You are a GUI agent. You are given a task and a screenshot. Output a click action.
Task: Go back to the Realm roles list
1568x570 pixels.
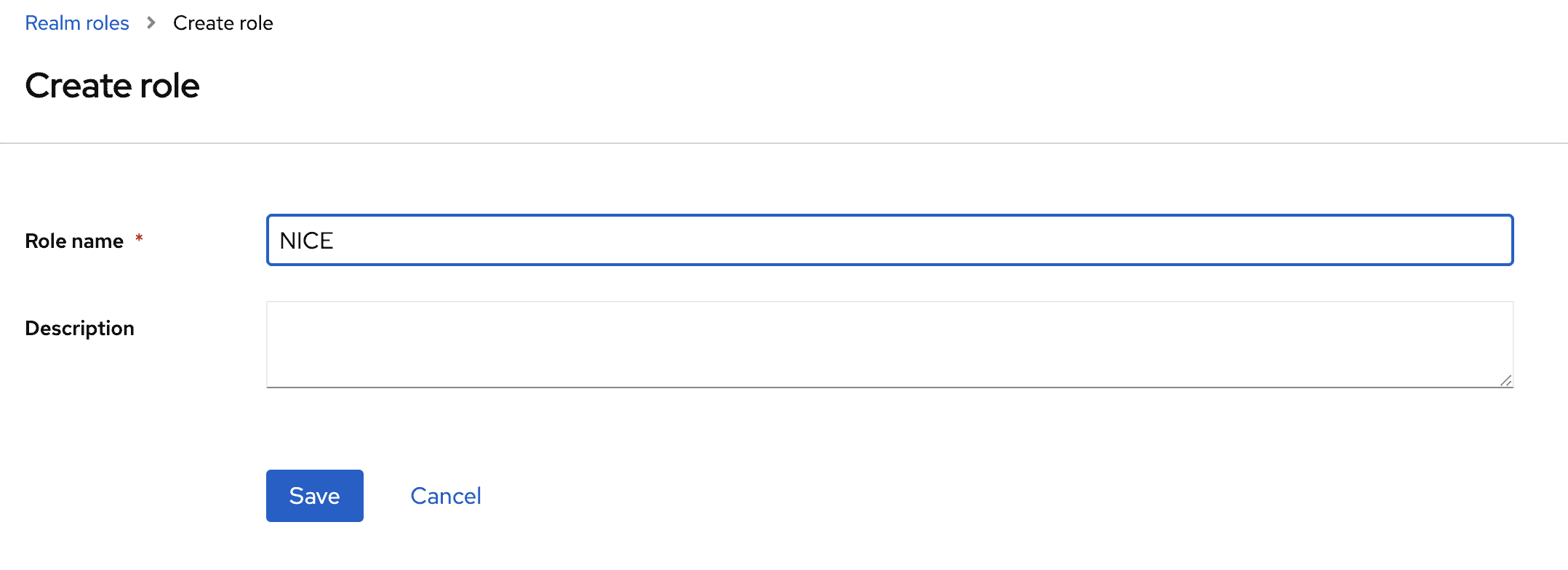click(77, 23)
